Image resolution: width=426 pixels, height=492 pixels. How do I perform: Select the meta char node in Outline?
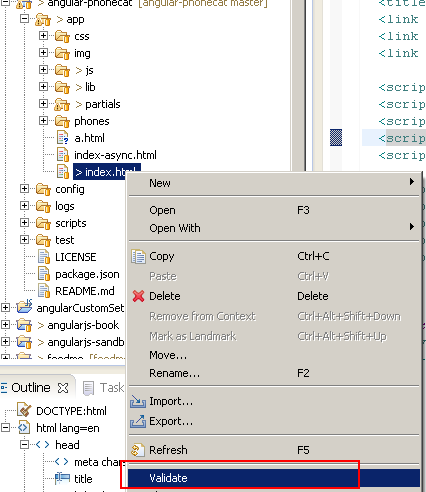[x=99, y=462]
